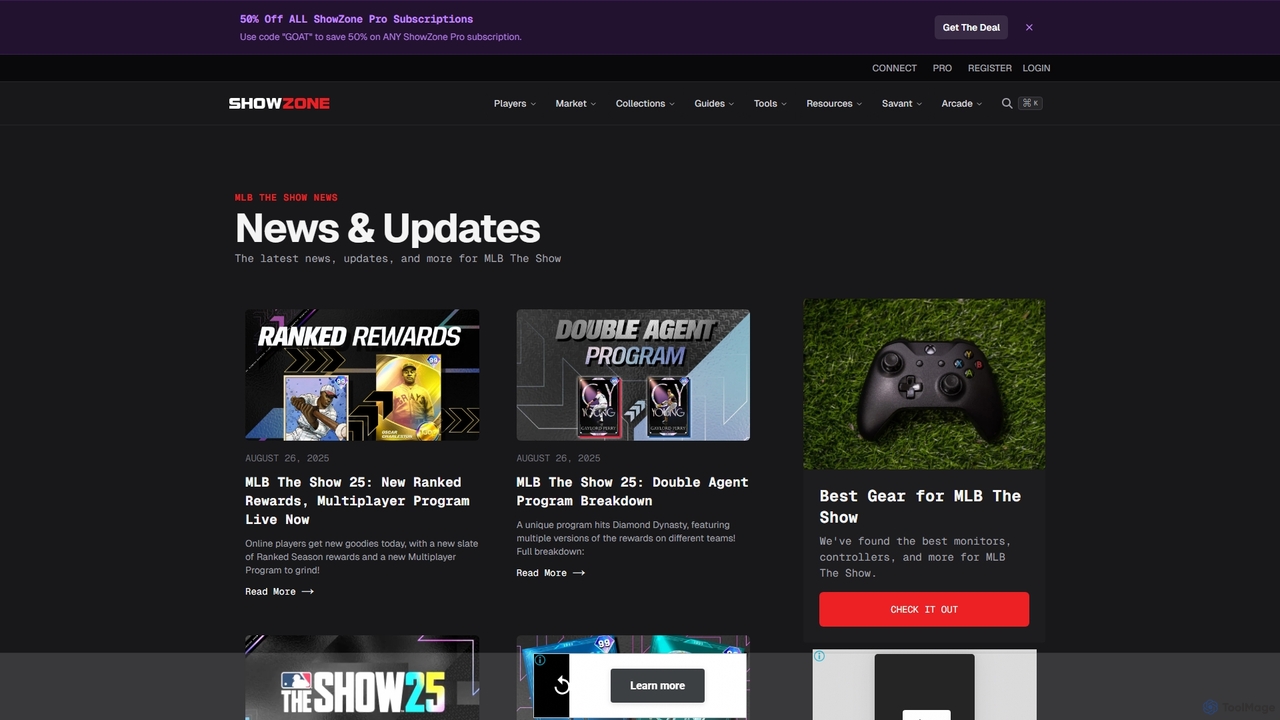Expand the Tools menu
The height and width of the screenshot is (720, 1280).
pos(770,103)
